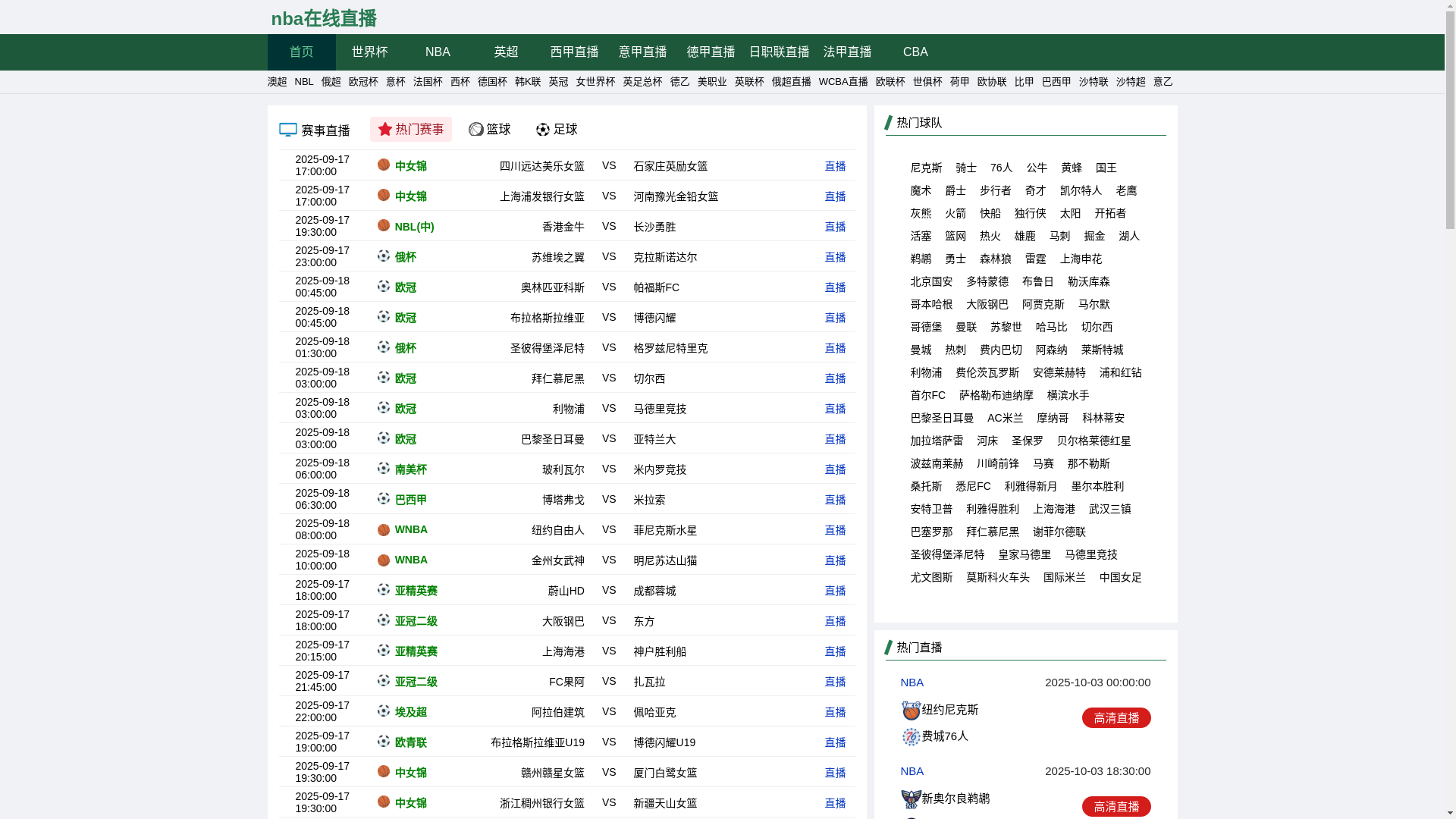Click soccer icon for 蔚山HD match row
Viewport: 1456px width, 819px height.
click(384, 589)
